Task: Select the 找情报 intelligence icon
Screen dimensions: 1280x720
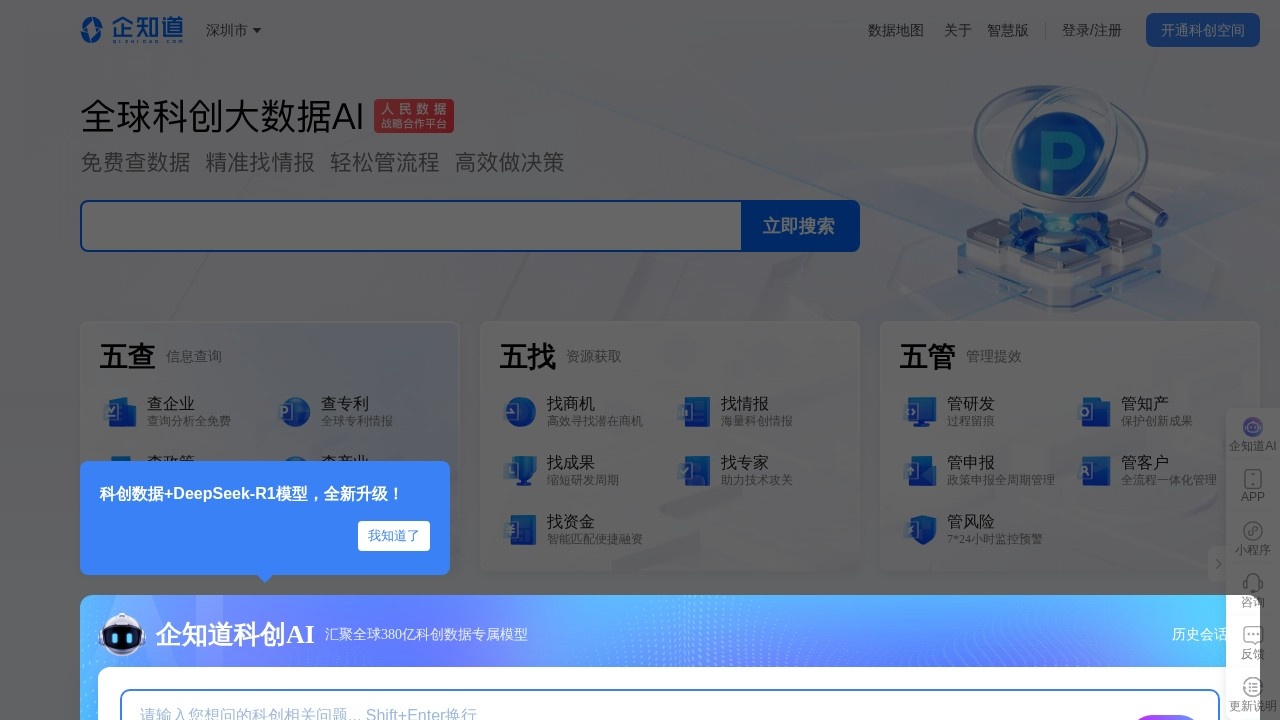Action: click(x=695, y=411)
